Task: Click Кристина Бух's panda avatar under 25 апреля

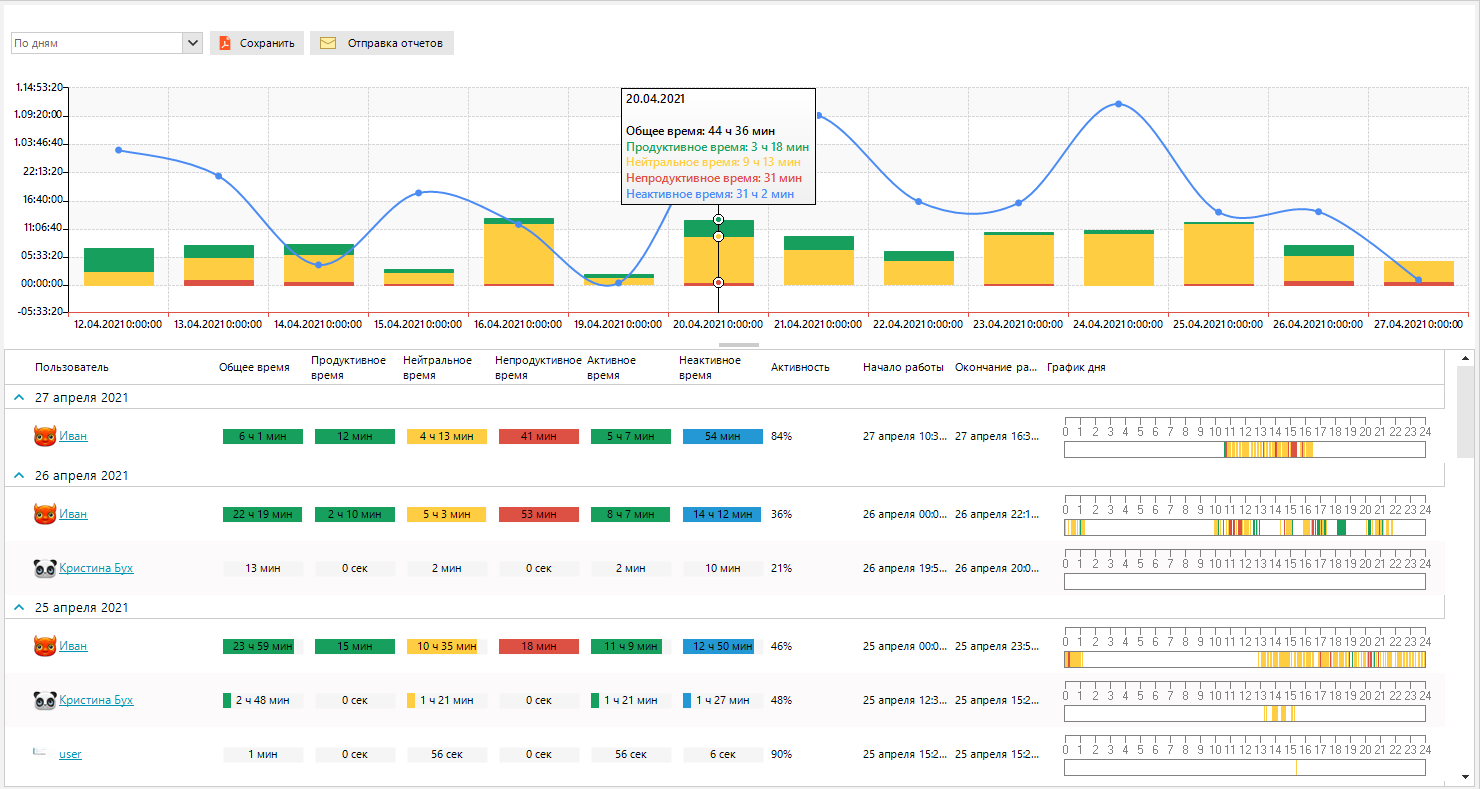Action: coord(44,700)
